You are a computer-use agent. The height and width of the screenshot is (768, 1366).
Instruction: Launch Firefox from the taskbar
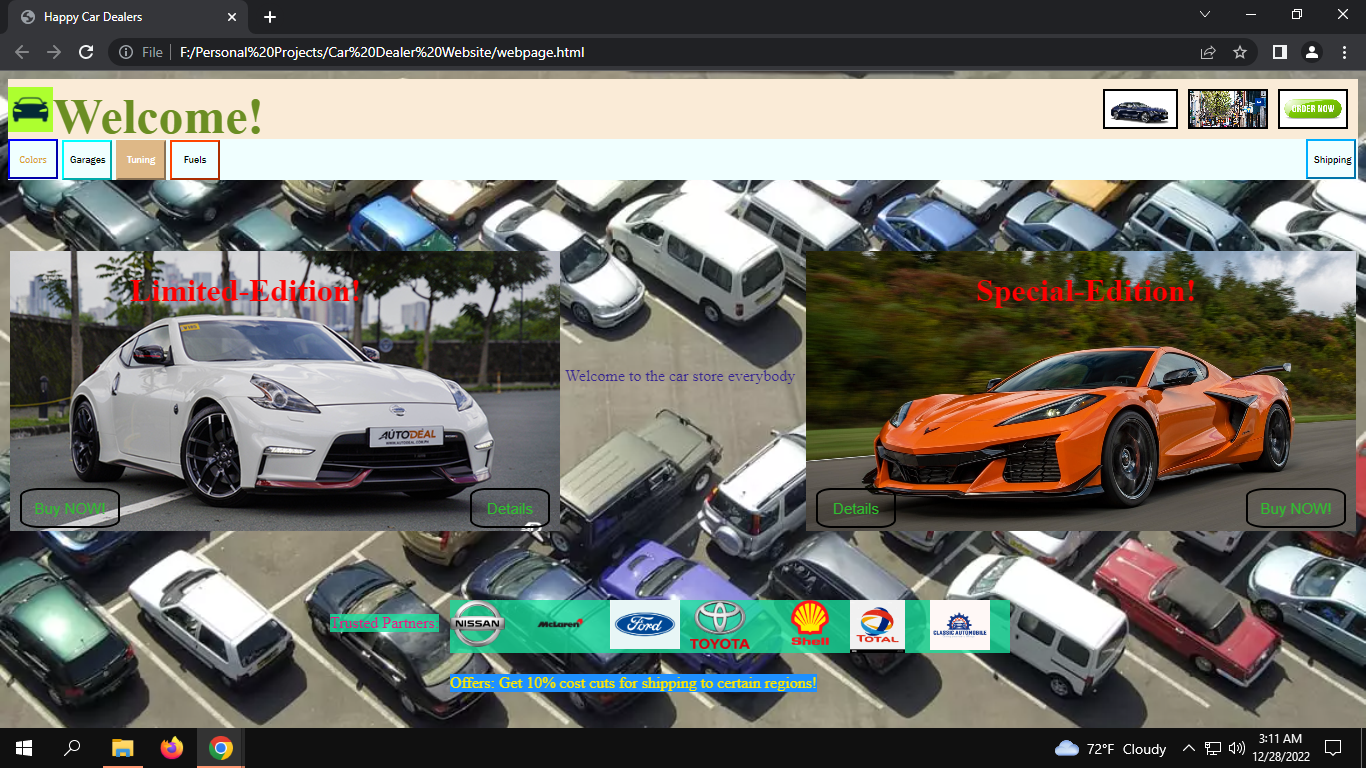pos(171,748)
